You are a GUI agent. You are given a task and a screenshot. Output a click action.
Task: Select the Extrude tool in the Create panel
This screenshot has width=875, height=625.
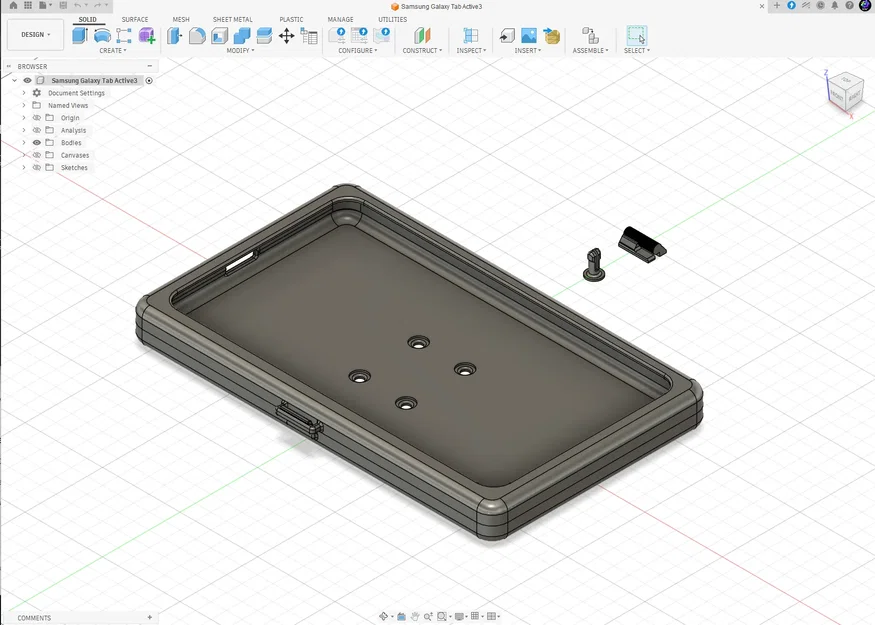pos(80,36)
